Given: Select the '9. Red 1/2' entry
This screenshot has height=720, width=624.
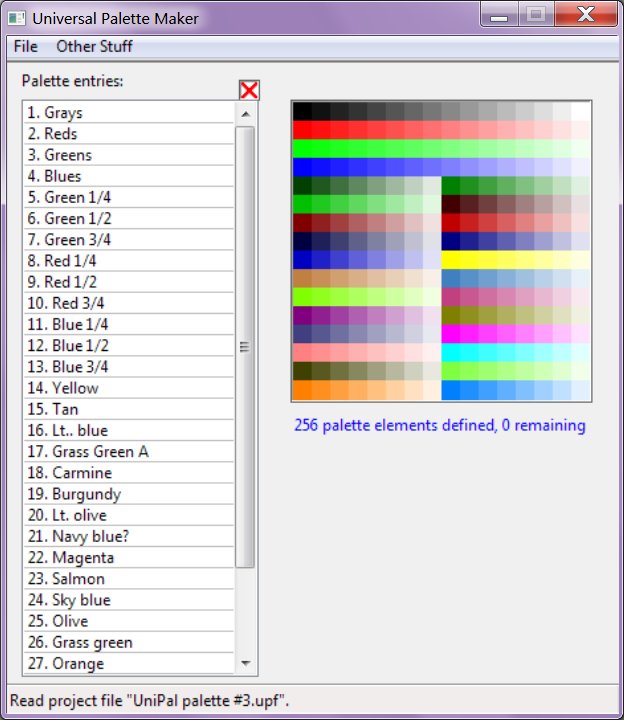Looking at the screenshot, I should point(129,281).
